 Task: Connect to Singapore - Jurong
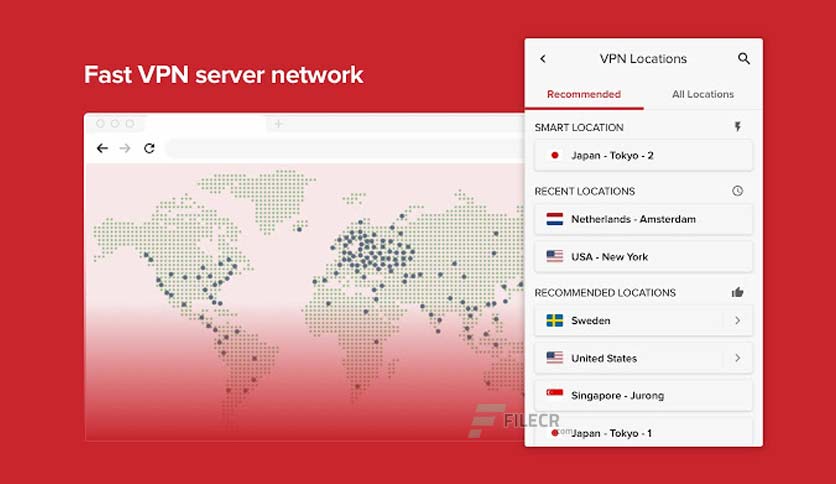(644, 396)
